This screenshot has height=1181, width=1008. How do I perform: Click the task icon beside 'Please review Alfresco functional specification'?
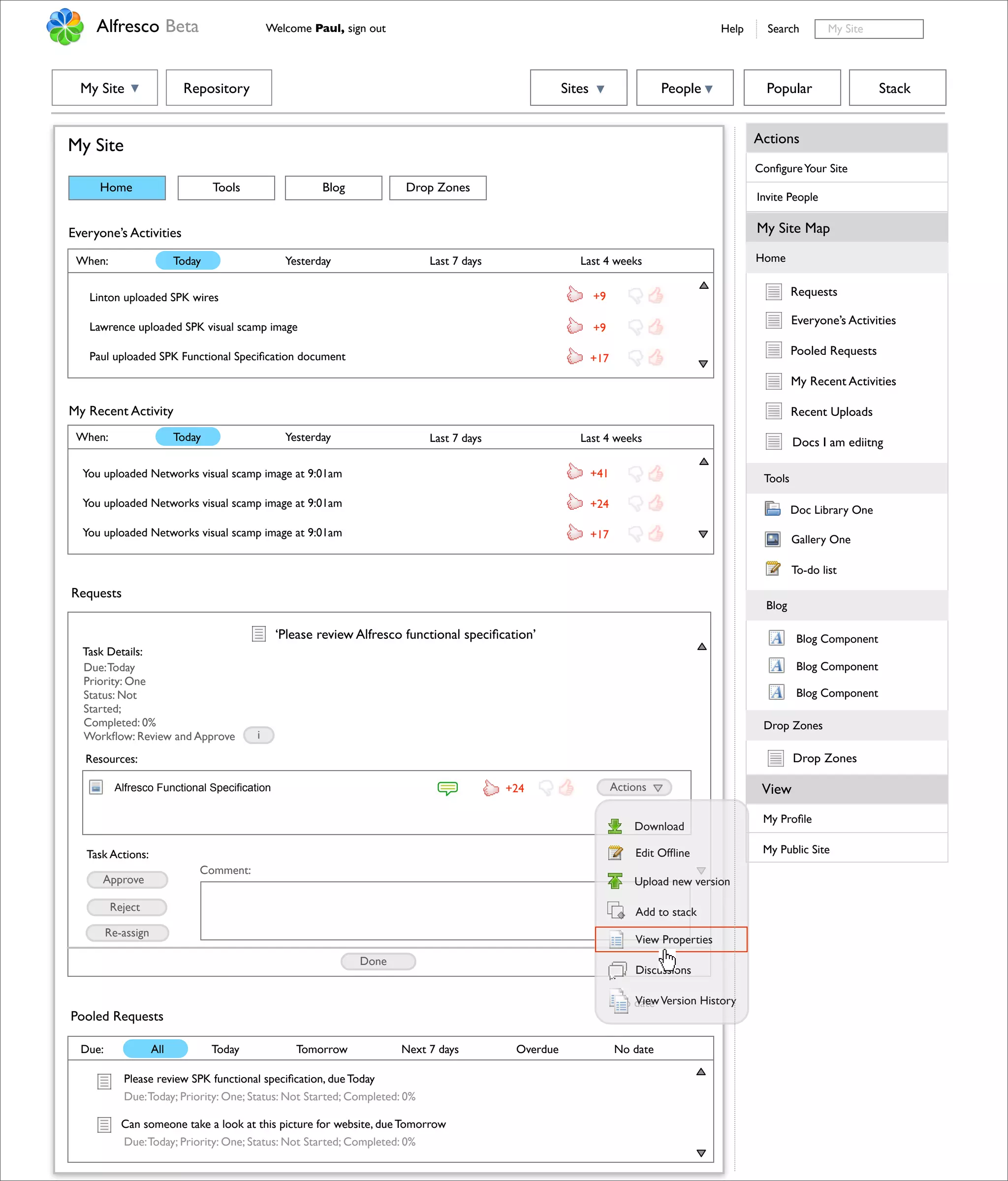[259, 634]
